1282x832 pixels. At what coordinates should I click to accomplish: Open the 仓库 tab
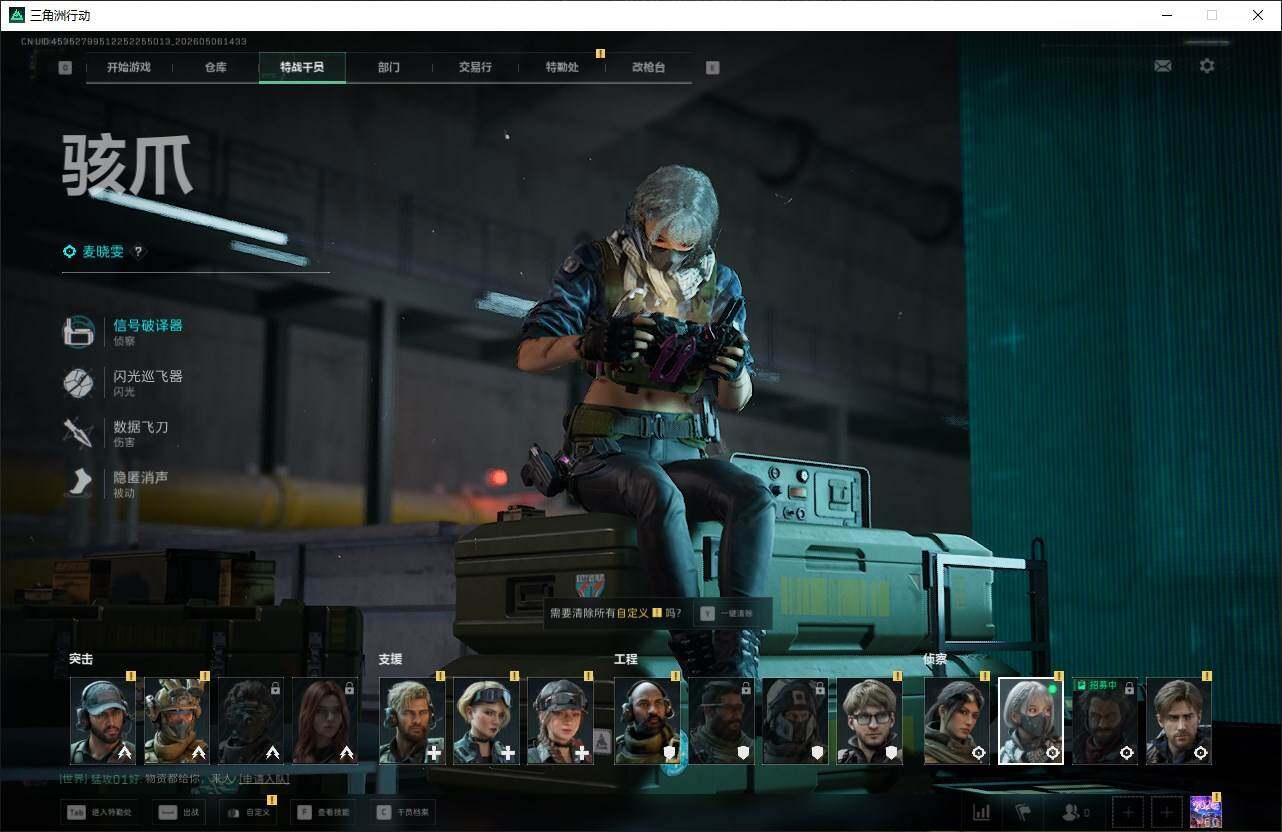tap(215, 67)
